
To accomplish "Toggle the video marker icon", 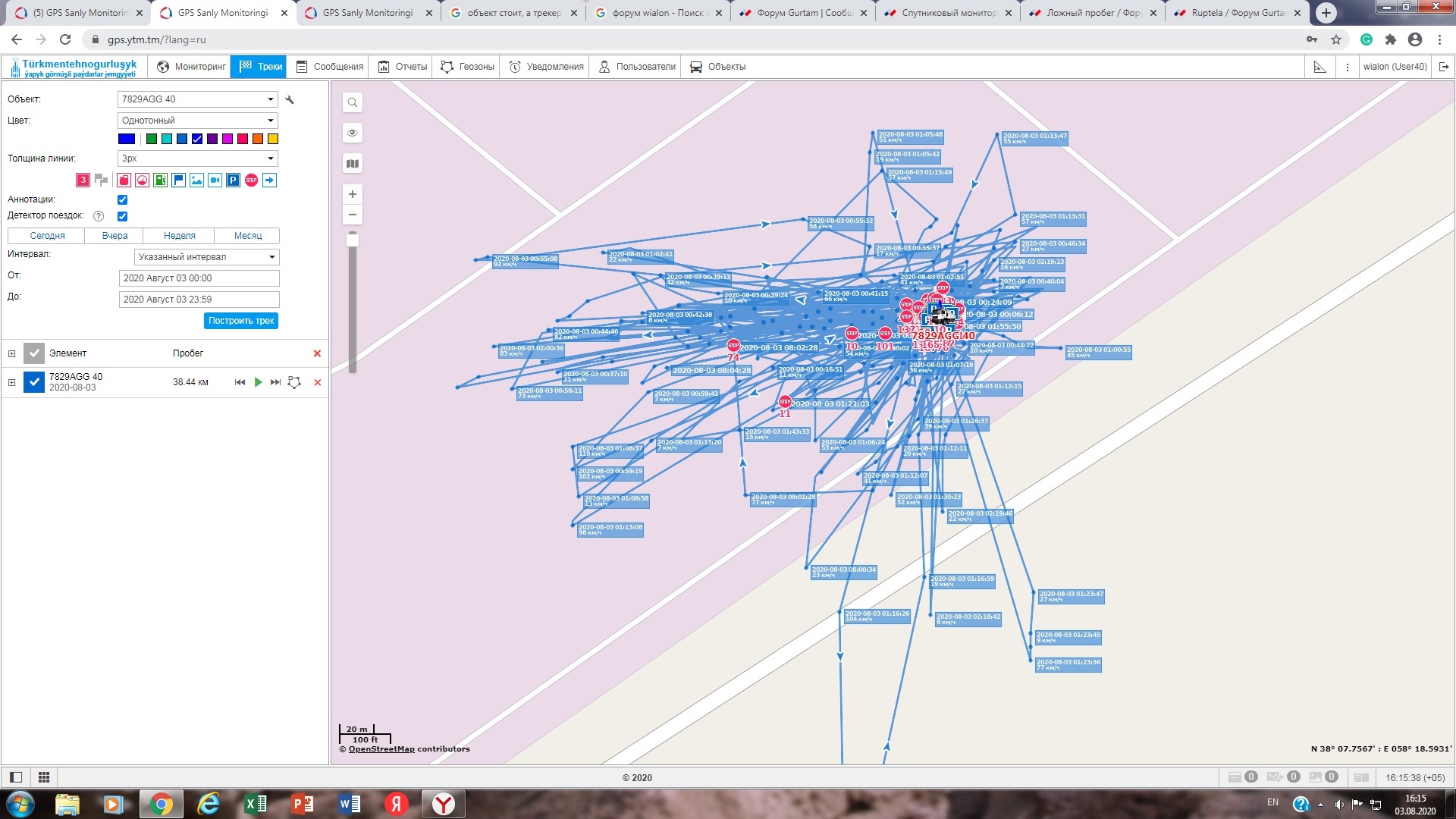I will tap(215, 180).
